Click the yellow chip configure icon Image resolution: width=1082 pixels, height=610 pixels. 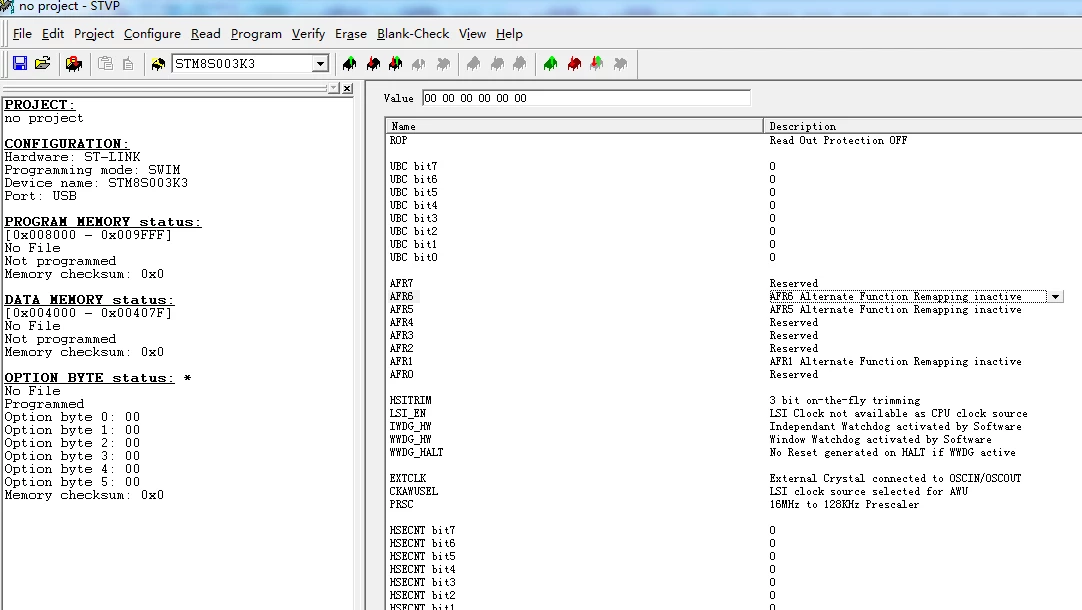[158, 64]
